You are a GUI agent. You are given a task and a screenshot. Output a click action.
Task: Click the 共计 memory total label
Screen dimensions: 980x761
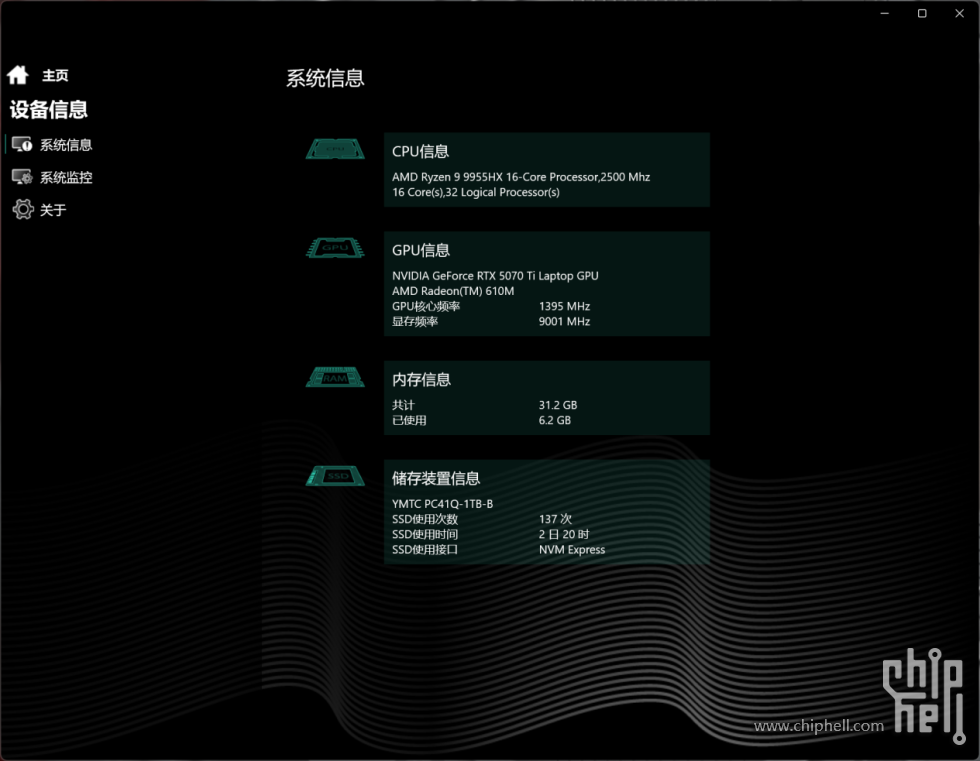(x=403, y=405)
